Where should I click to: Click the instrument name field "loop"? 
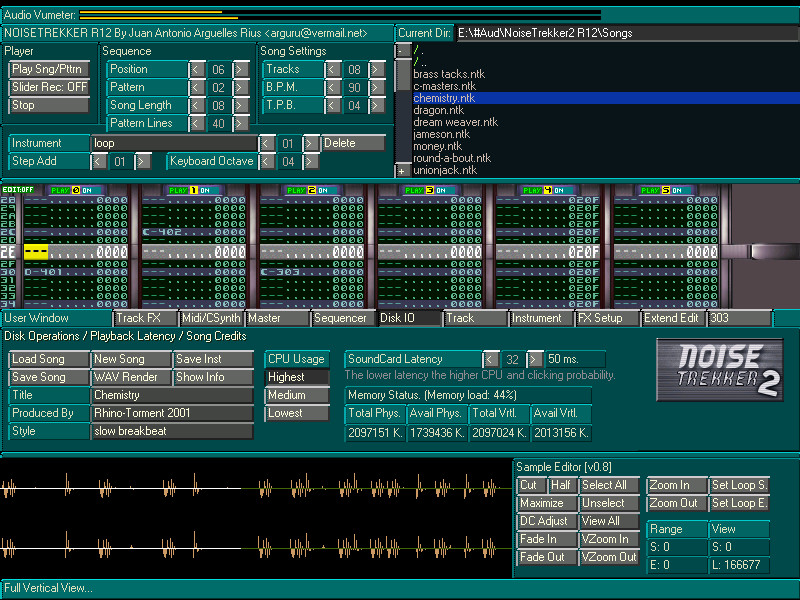[174, 143]
